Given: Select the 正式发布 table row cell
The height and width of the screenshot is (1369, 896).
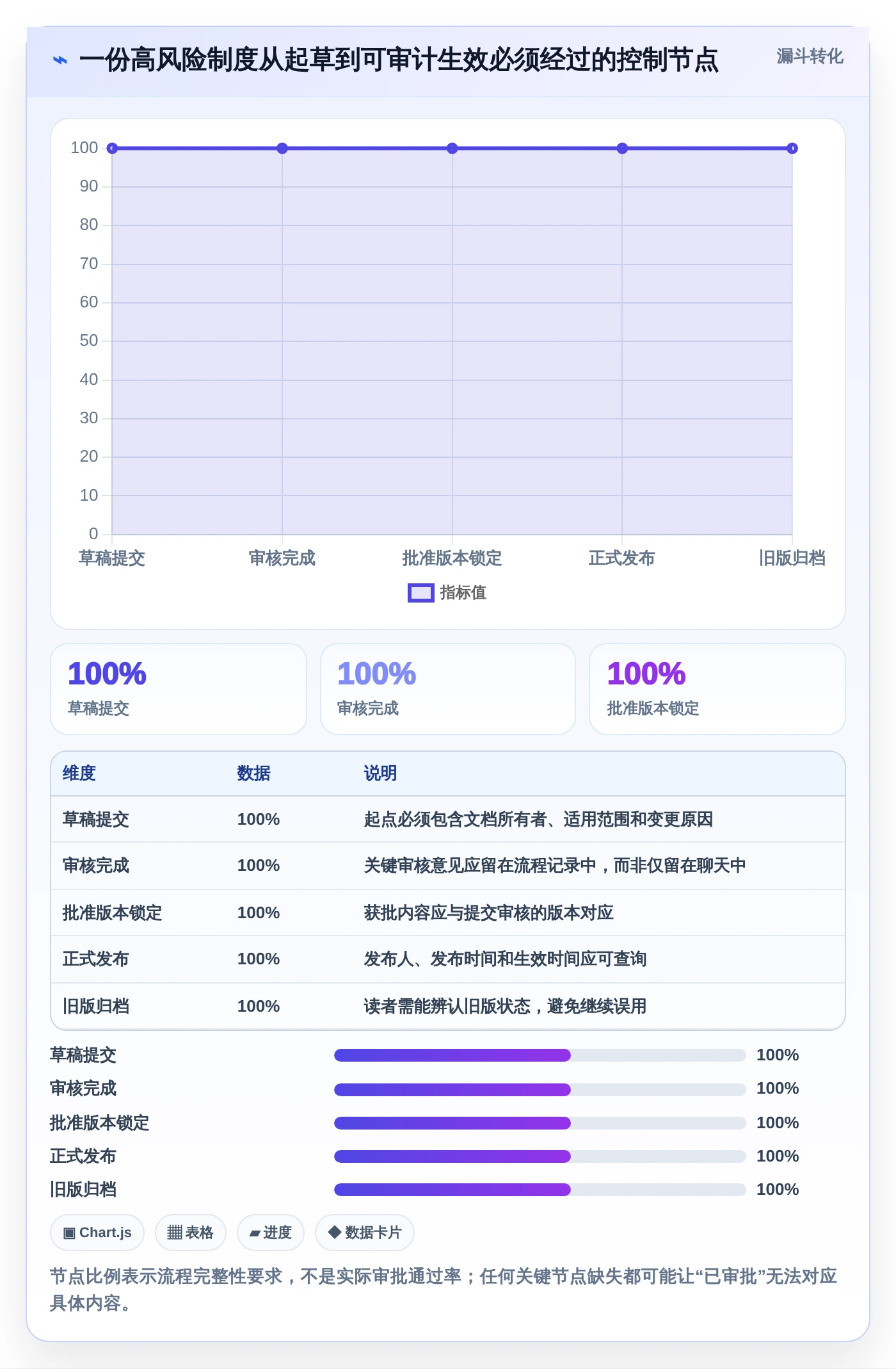Looking at the screenshot, I should coord(96,959).
